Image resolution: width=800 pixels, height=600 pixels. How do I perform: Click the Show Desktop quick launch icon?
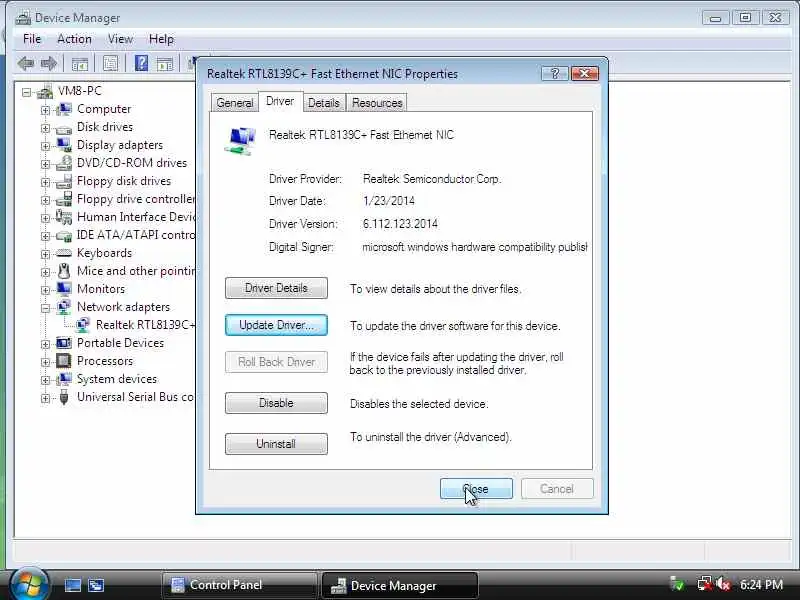click(72, 585)
